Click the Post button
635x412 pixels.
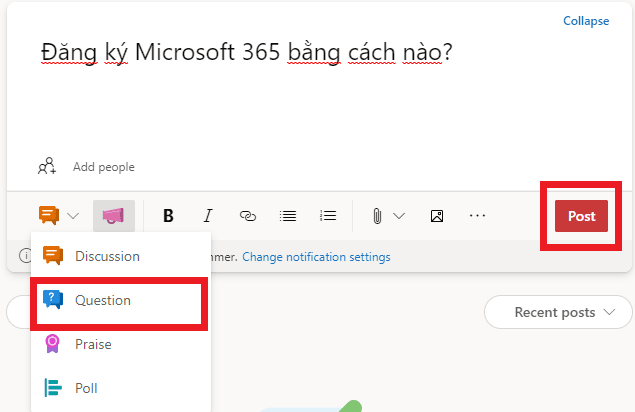coord(581,216)
